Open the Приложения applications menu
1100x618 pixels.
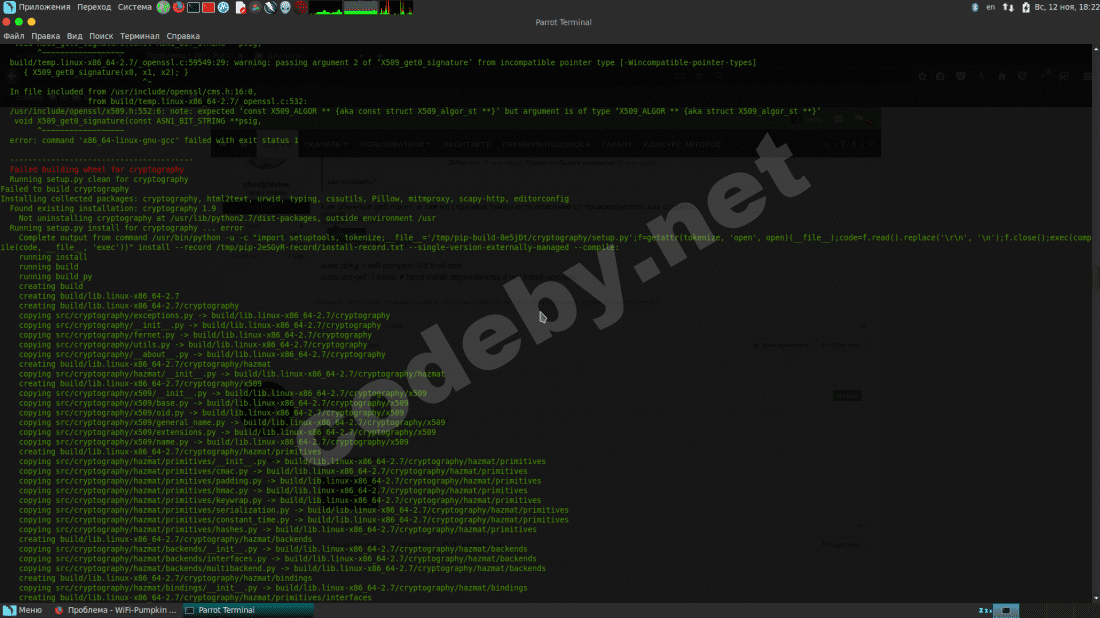(x=37, y=7)
